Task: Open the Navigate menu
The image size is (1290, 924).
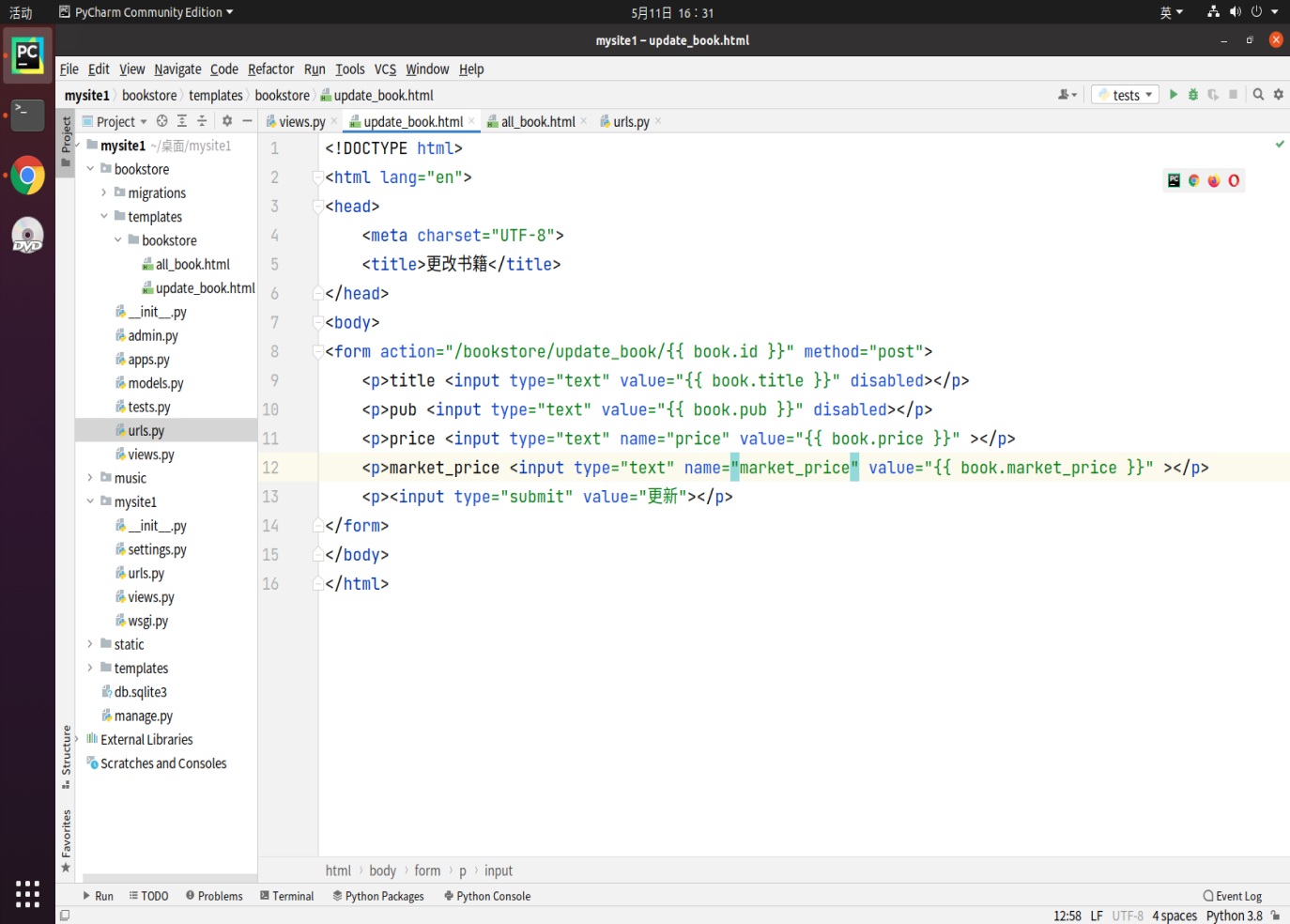Action: pos(177,69)
